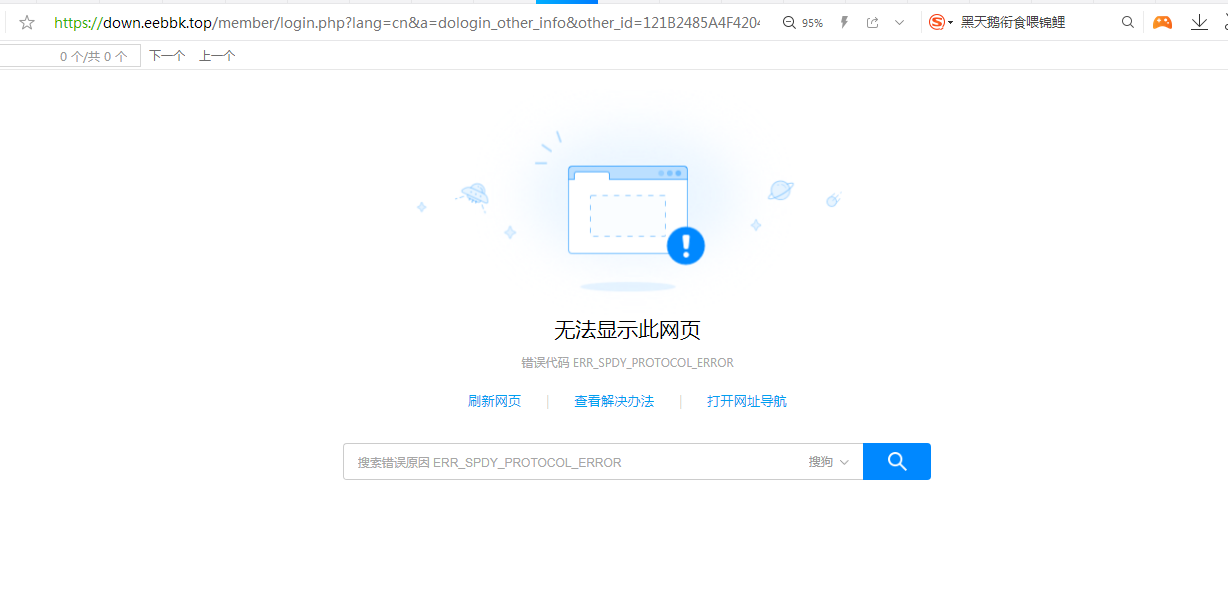Open the 打开网址导航 link
Viewport: 1228px width, 590px height.
coord(747,401)
